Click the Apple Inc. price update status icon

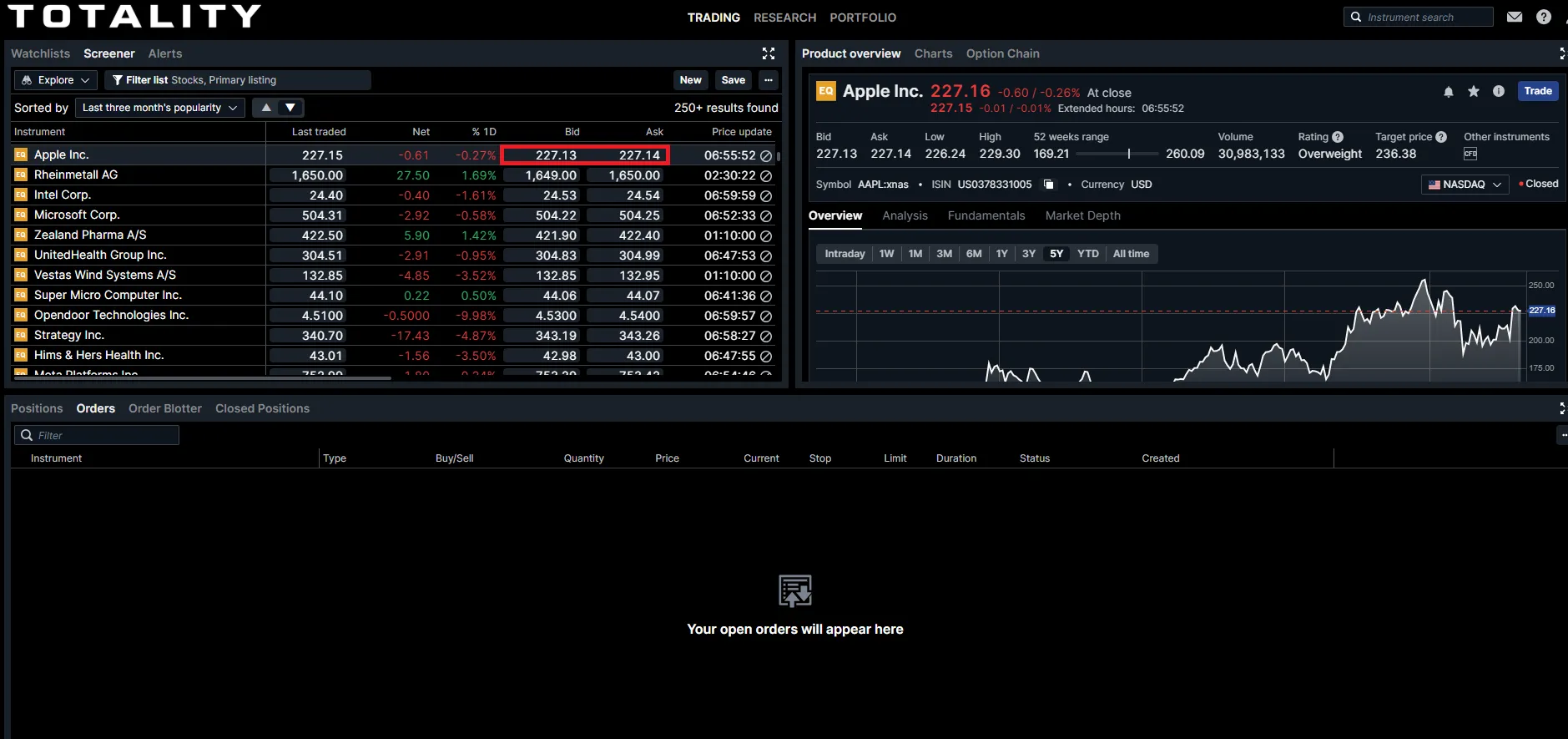(766, 155)
